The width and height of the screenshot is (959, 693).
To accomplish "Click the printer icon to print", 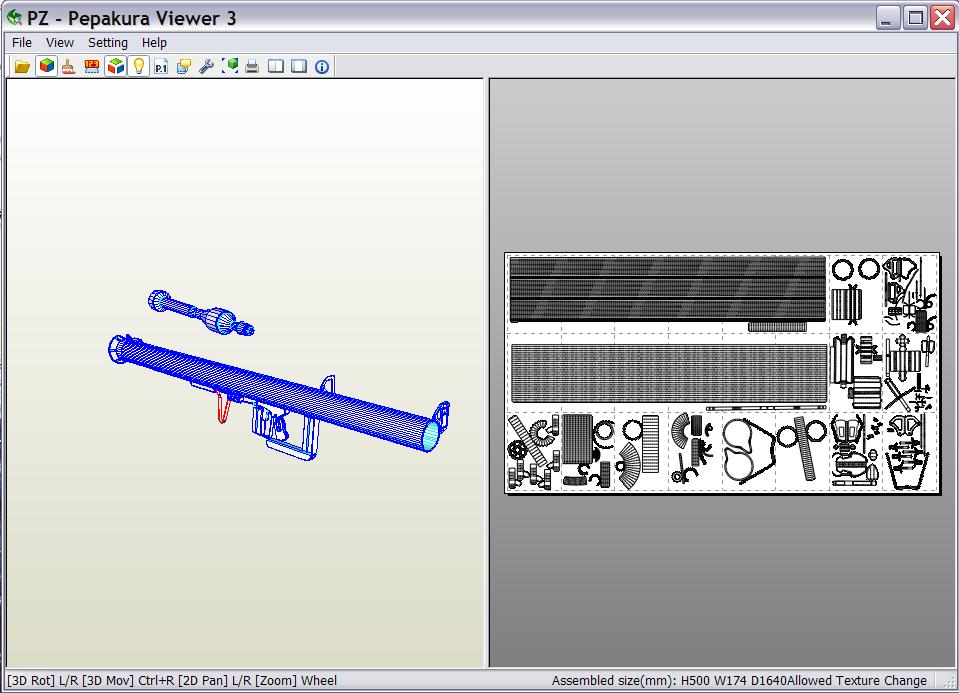I will [x=253, y=67].
